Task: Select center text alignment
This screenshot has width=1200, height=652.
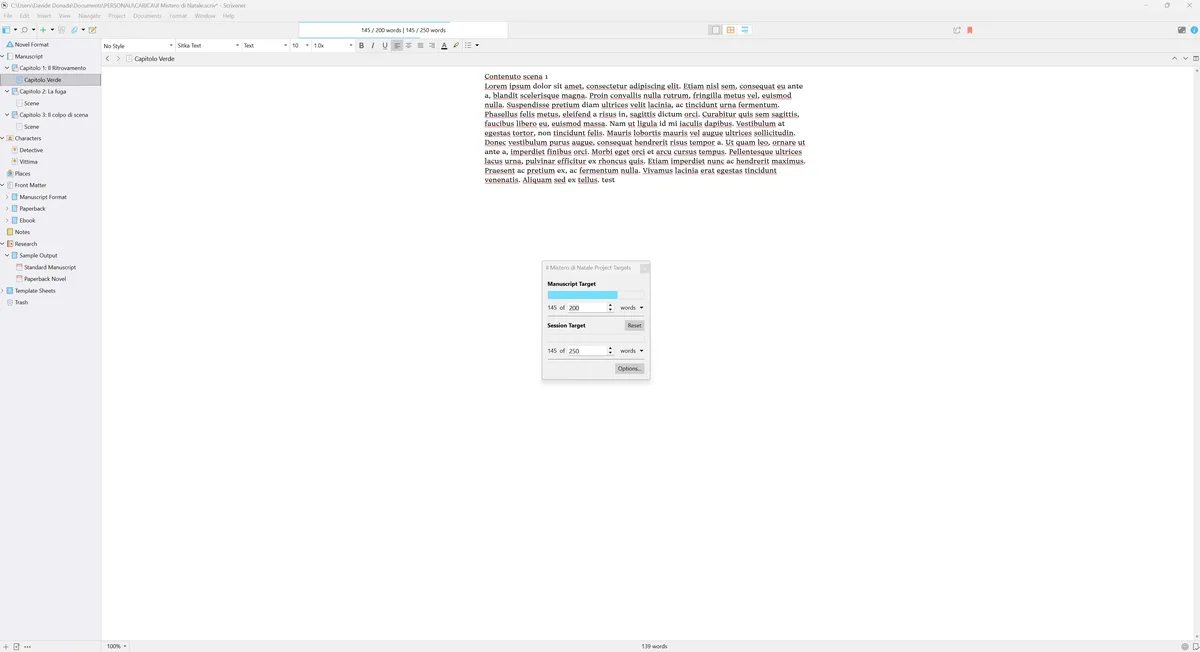Action: (408, 45)
